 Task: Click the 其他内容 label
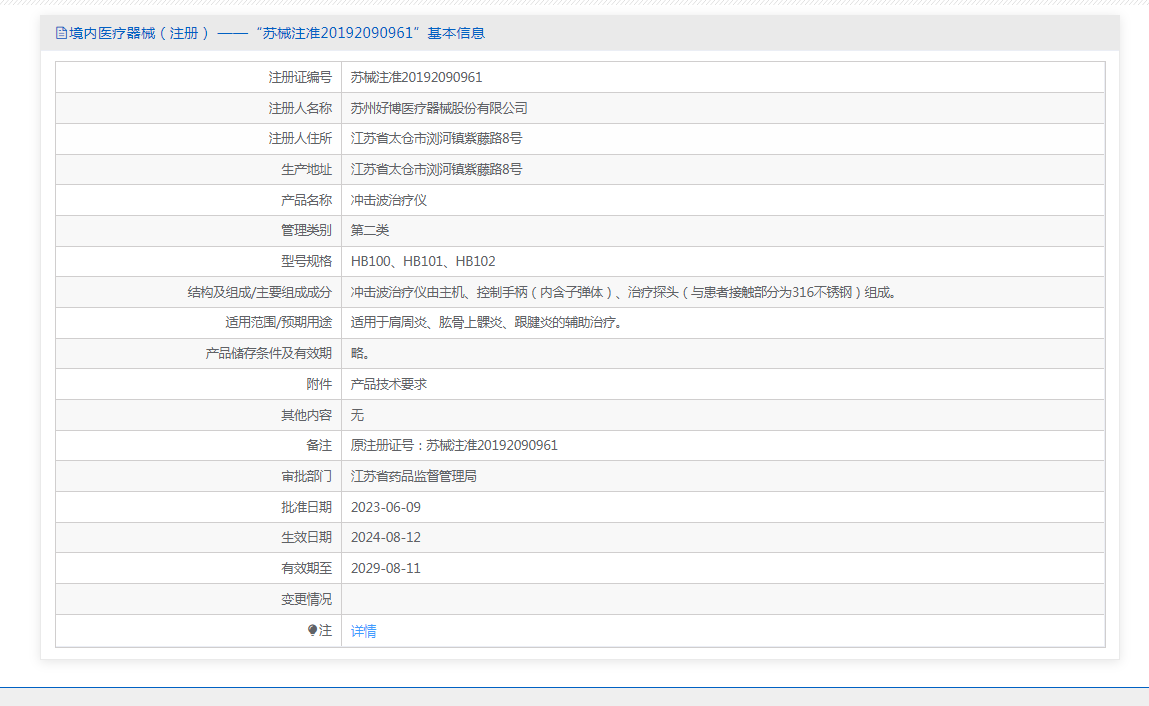click(306, 415)
